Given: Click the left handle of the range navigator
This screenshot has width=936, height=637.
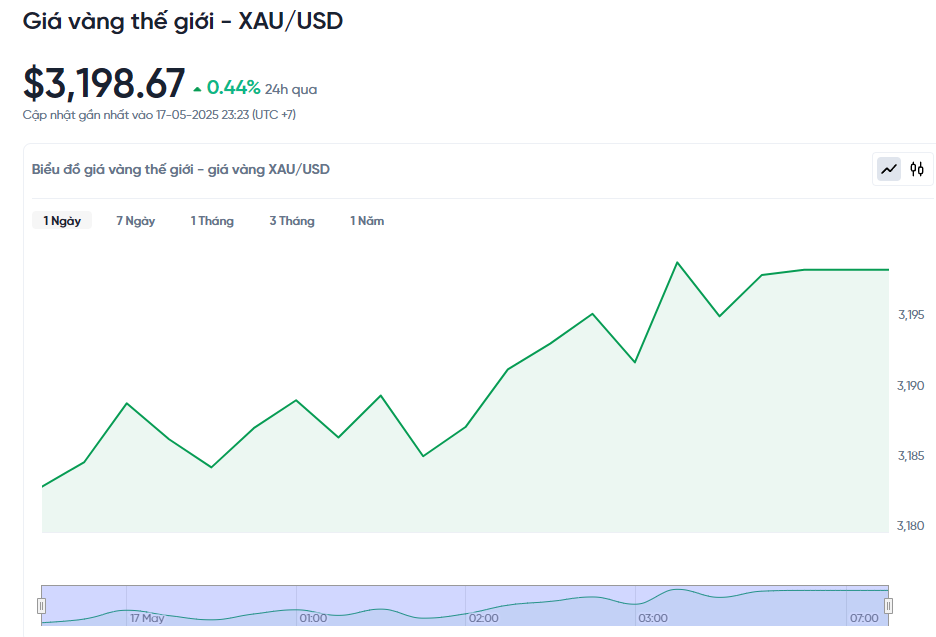Looking at the screenshot, I should pyautogui.click(x=42, y=605).
